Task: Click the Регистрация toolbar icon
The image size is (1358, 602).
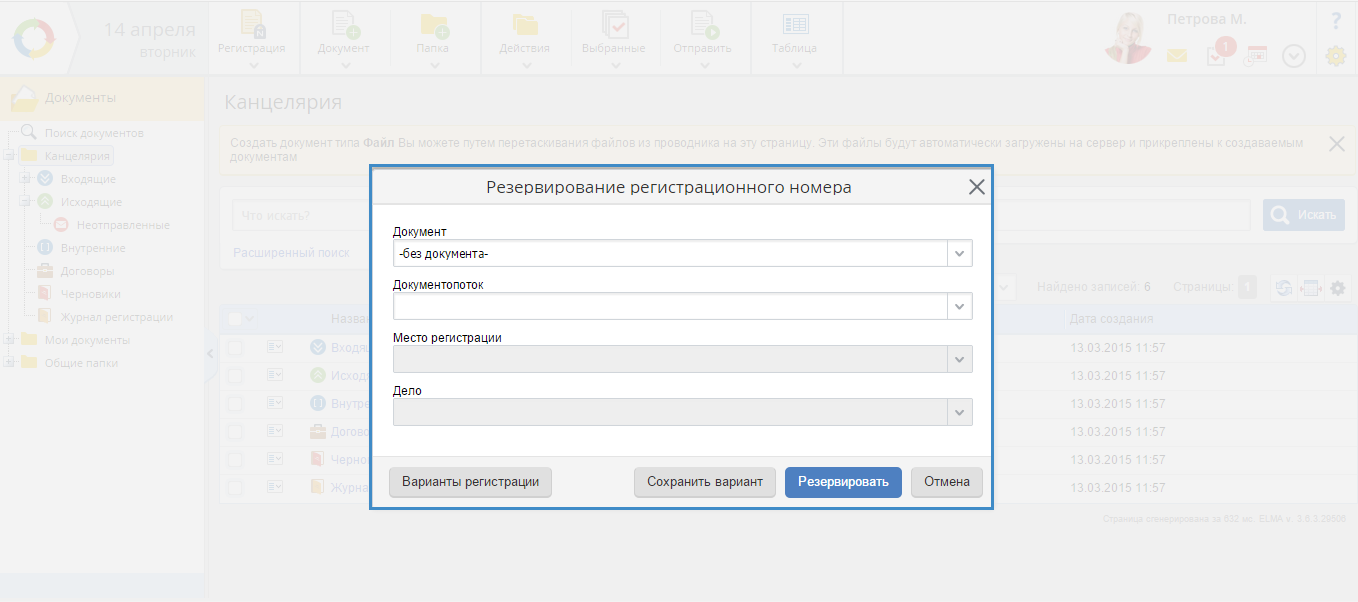Action: coord(252,26)
